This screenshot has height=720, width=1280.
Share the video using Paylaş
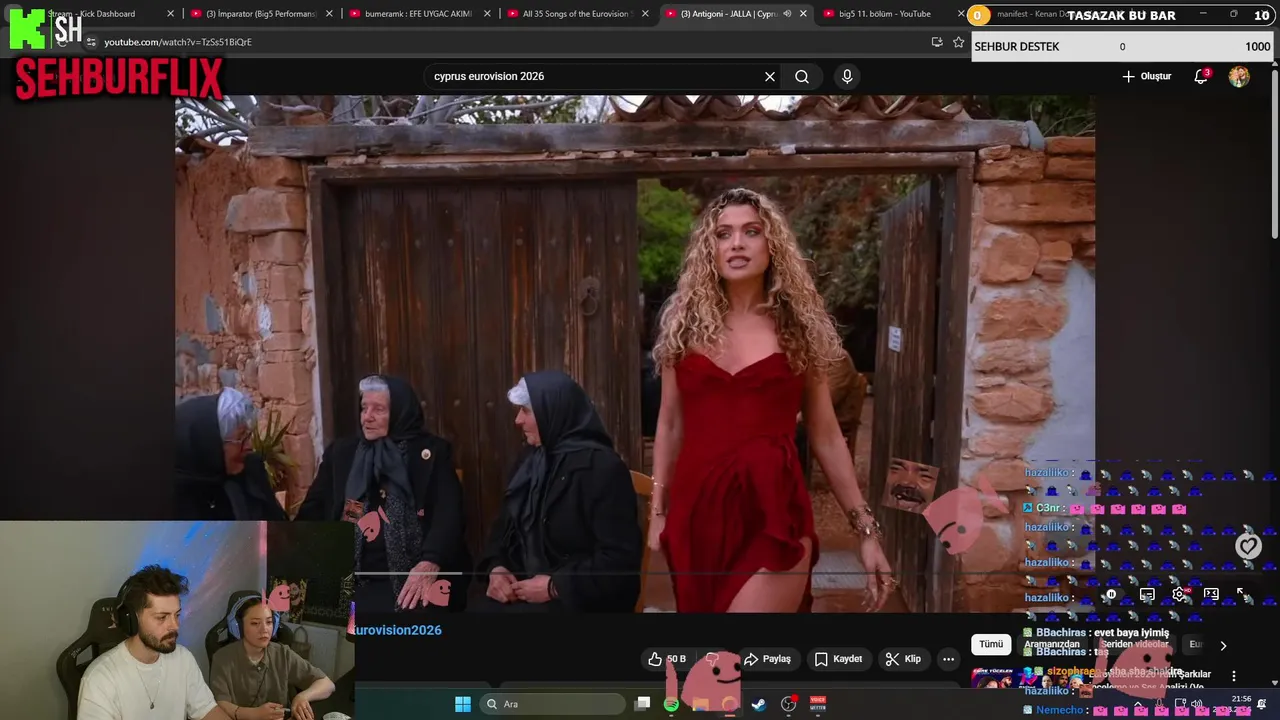[767, 659]
